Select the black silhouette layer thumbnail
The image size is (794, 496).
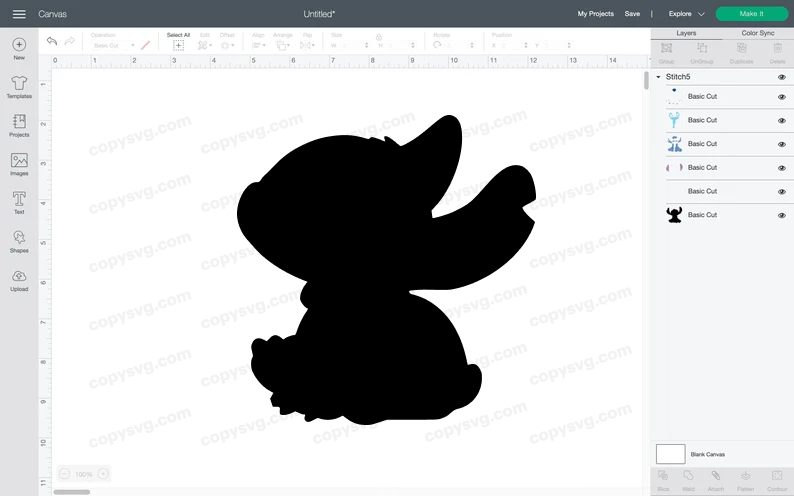click(674, 215)
